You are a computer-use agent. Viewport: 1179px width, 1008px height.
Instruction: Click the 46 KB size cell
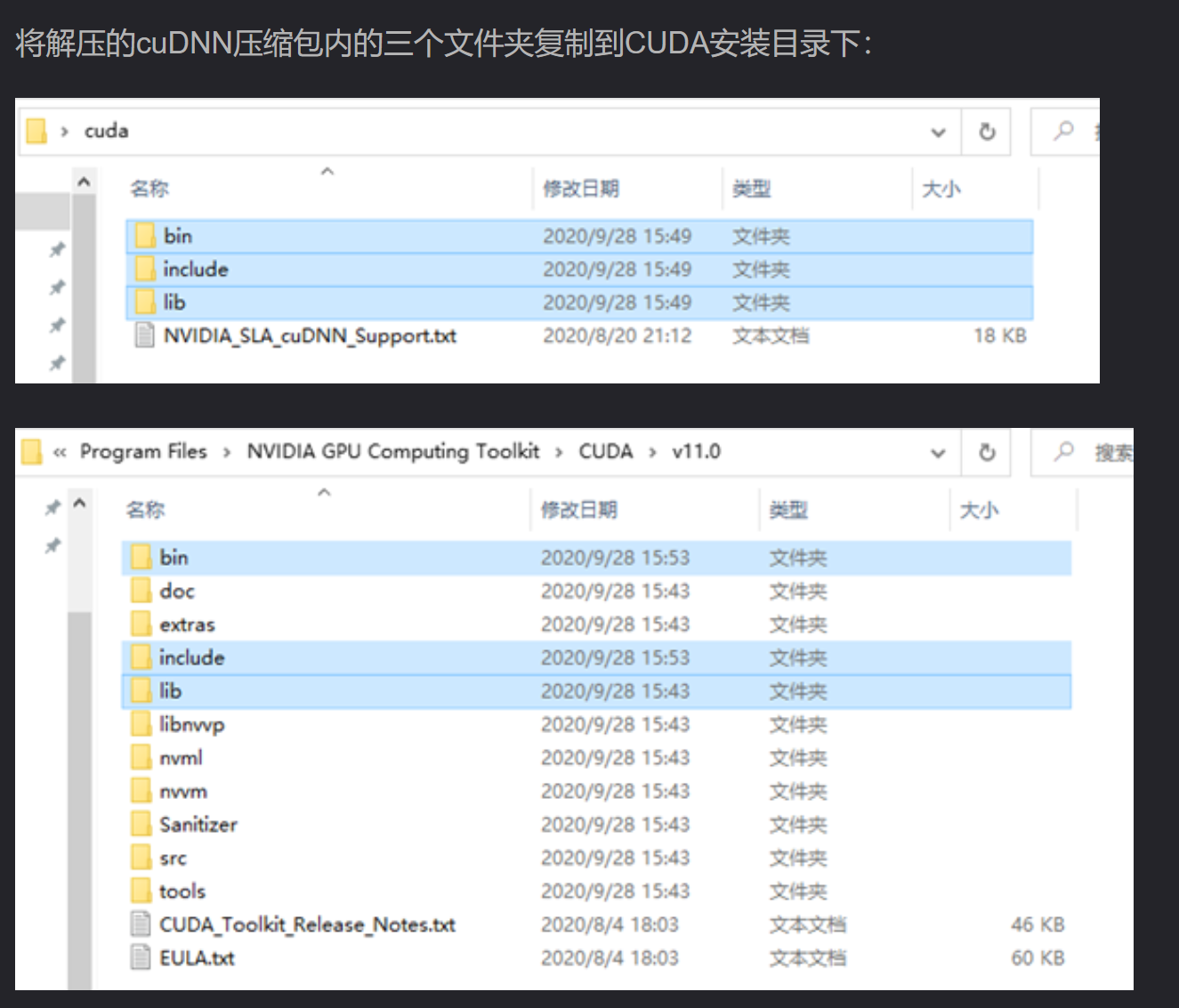pos(1038,924)
